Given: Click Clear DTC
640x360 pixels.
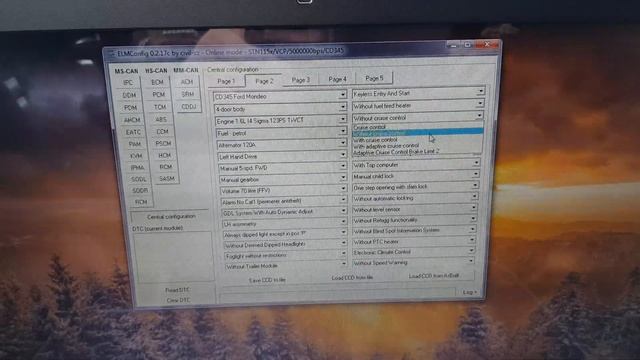Looking at the screenshot, I should (178, 300).
